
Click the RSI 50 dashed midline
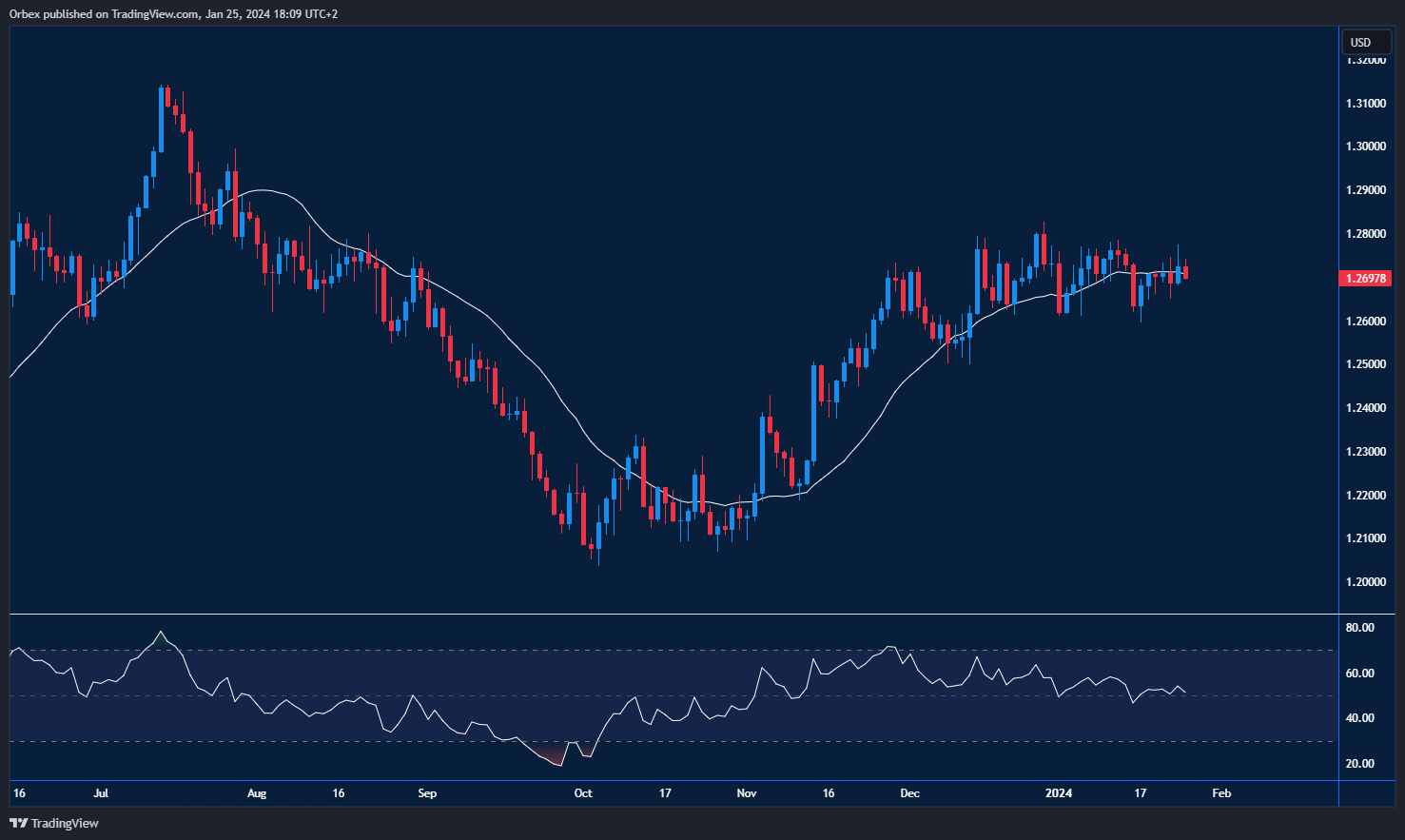point(666,695)
